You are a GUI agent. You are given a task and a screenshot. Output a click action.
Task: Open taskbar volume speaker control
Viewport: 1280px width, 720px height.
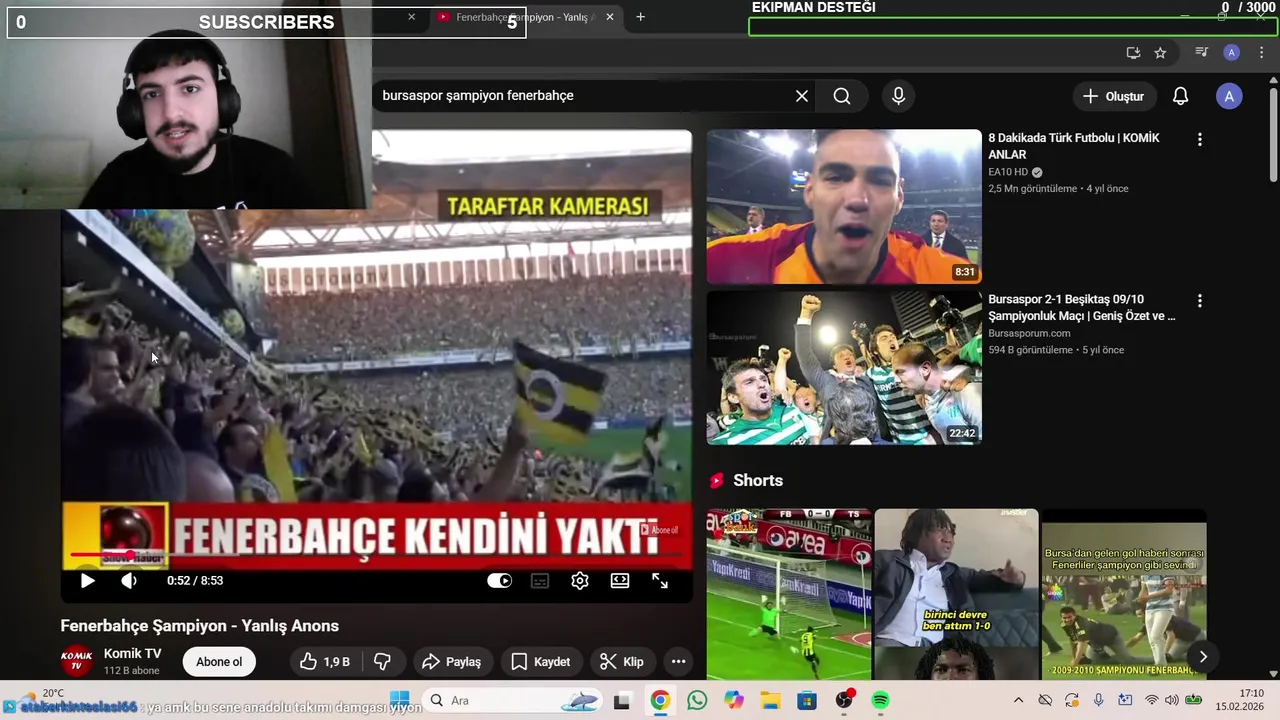pyautogui.click(x=1171, y=700)
